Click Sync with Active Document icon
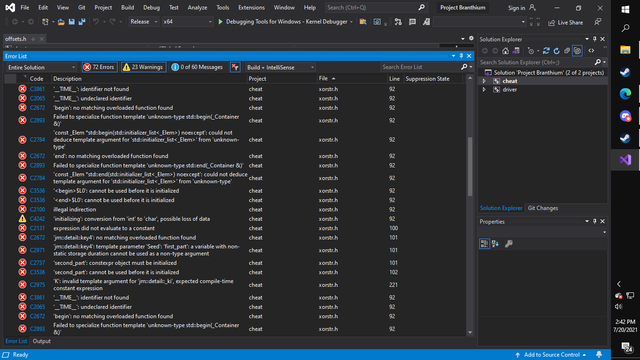The image size is (640, 360). coord(546,51)
